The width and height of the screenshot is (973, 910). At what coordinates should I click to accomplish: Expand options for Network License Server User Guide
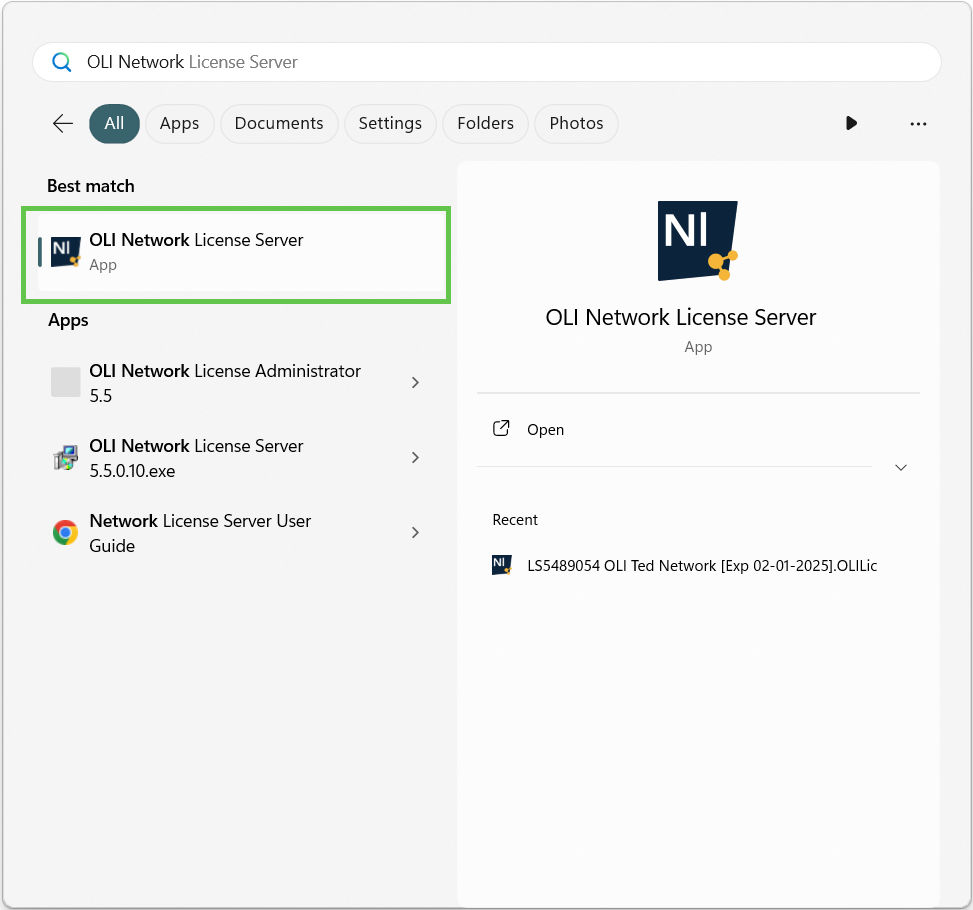pyautogui.click(x=415, y=532)
